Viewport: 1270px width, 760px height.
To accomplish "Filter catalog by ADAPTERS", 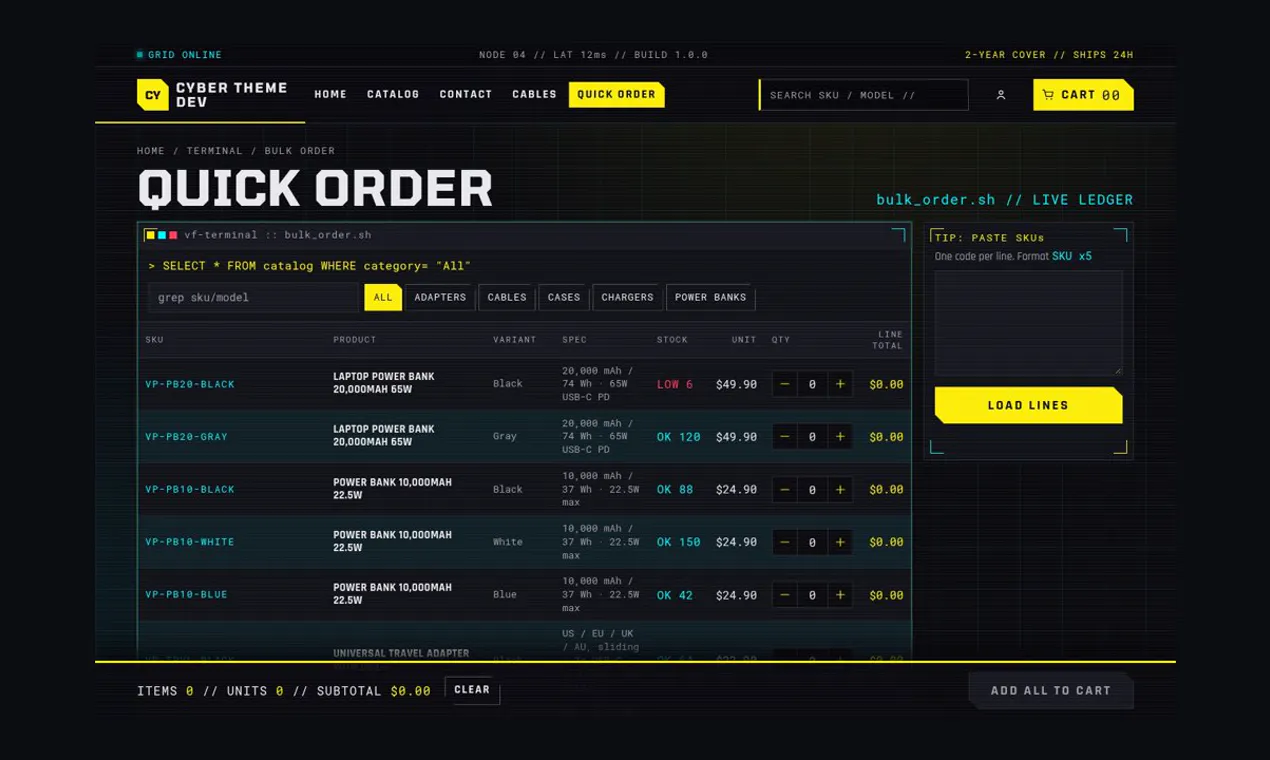I will (440, 297).
